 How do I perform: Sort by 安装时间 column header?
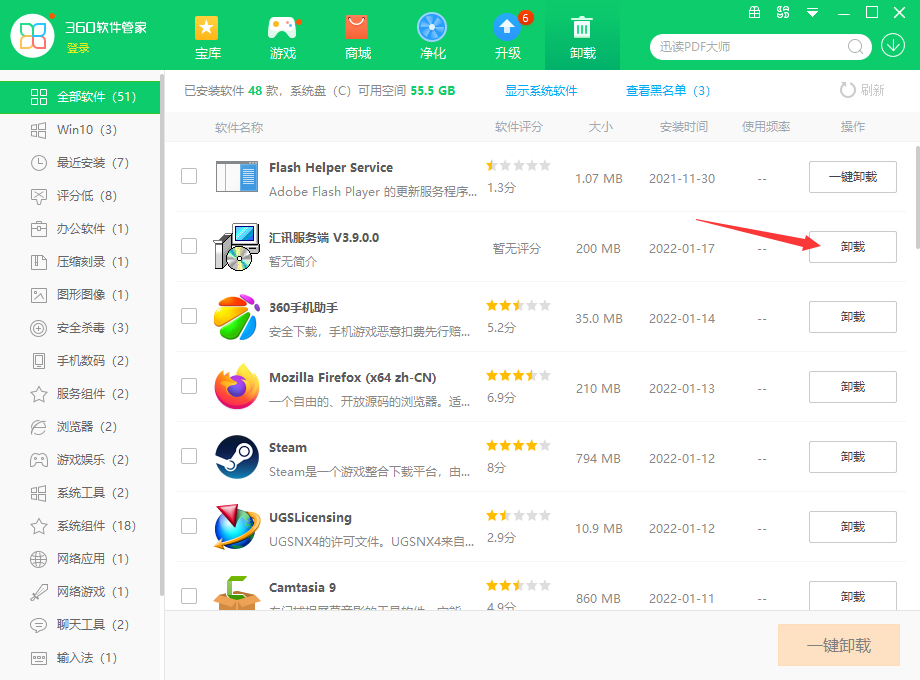[x=684, y=127]
